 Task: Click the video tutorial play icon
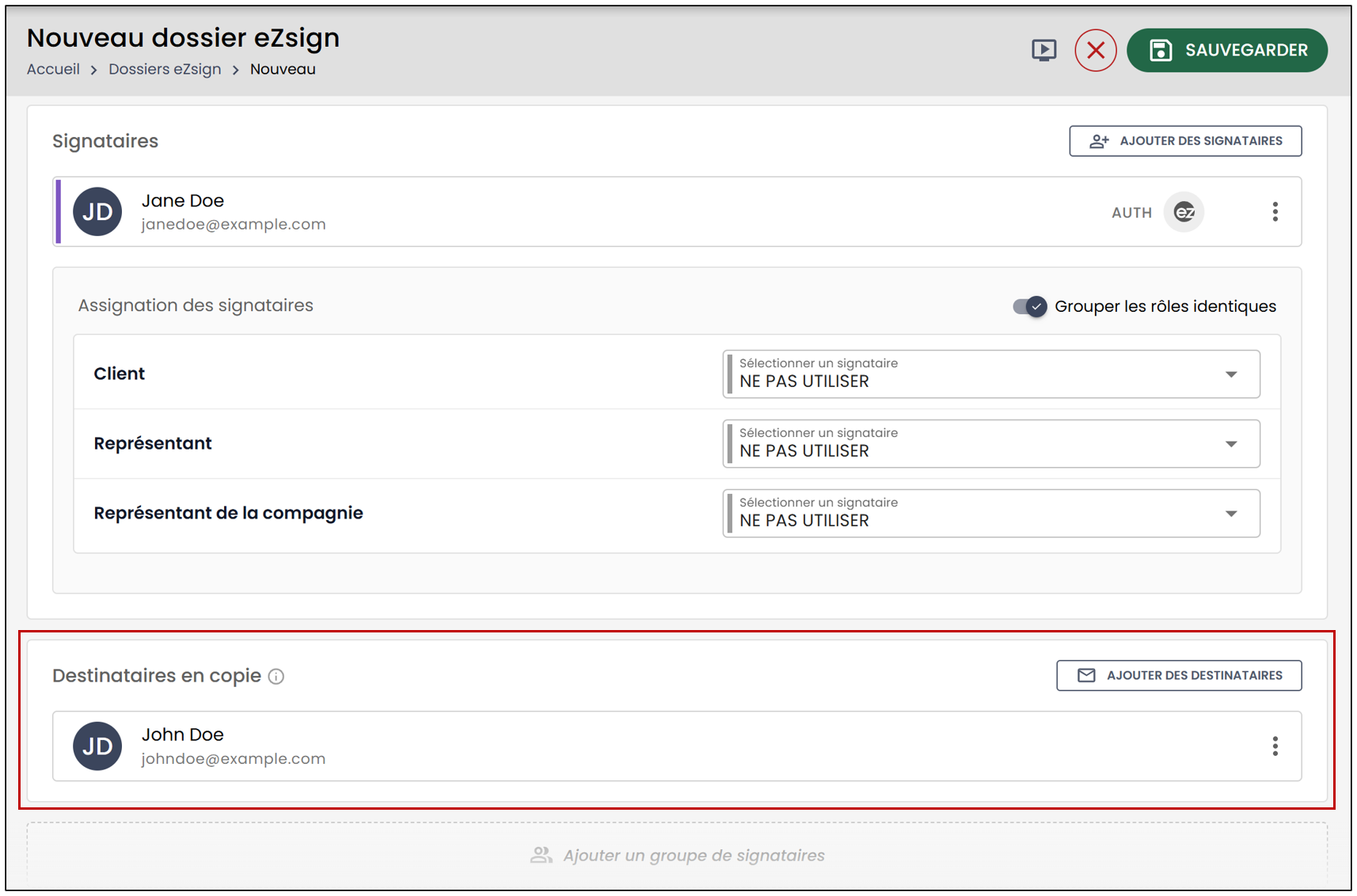(x=1043, y=51)
